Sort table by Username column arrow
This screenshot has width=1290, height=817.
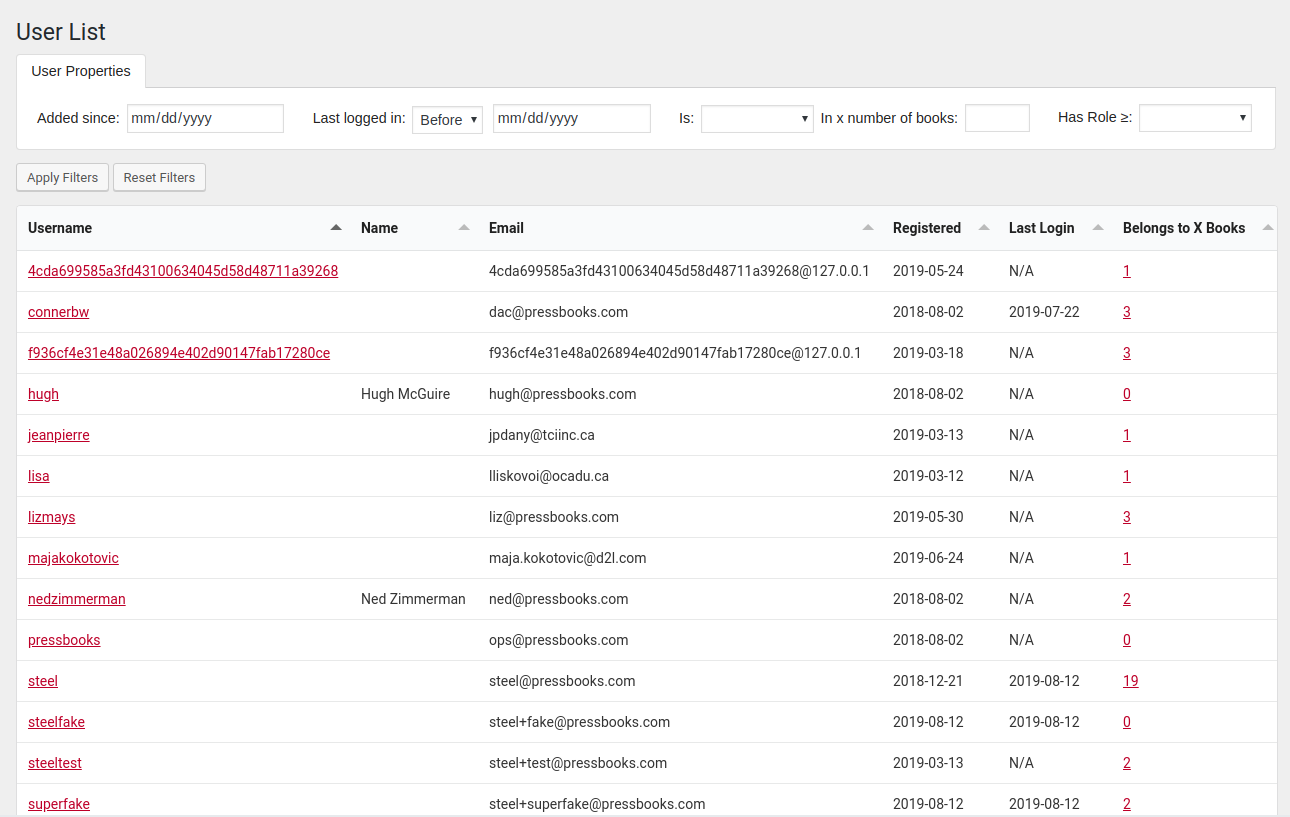click(x=336, y=228)
